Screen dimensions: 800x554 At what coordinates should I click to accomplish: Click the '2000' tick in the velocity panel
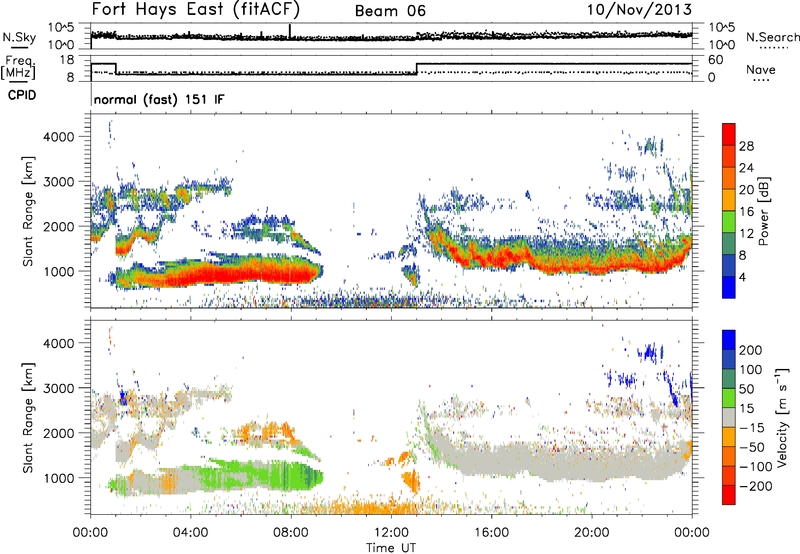(x=58, y=433)
